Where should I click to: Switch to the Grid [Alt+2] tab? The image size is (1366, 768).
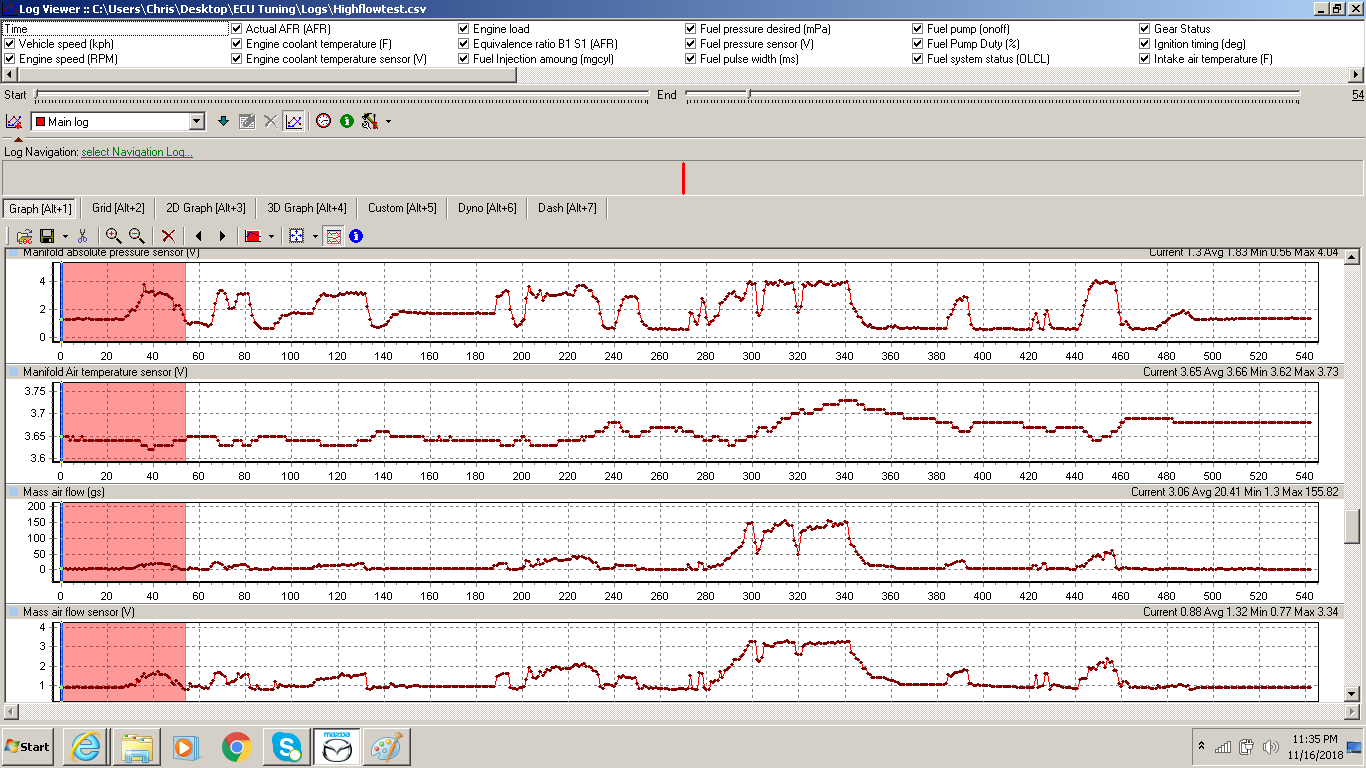[118, 208]
